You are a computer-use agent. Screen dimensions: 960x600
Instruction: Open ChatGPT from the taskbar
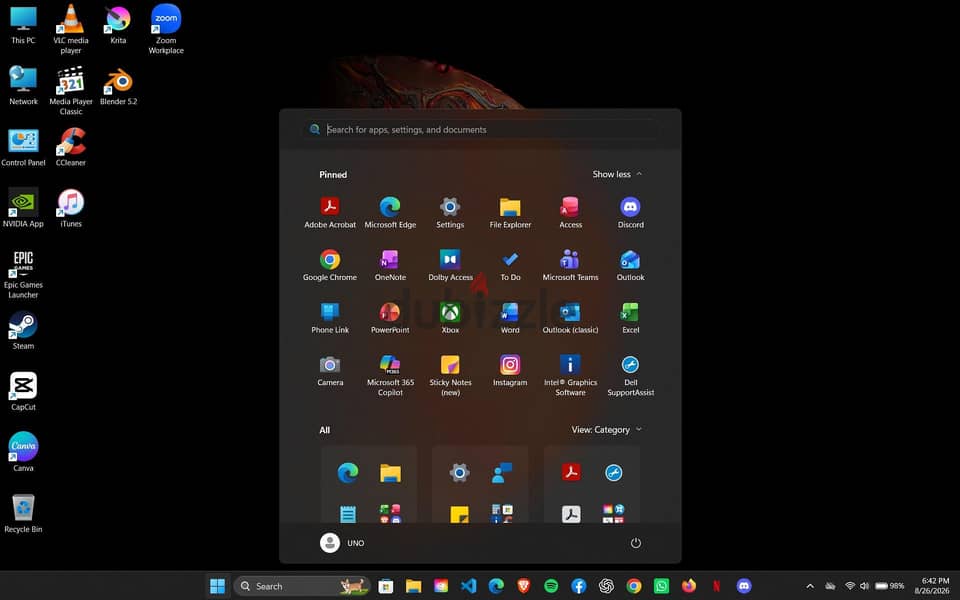click(x=606, y=586)
